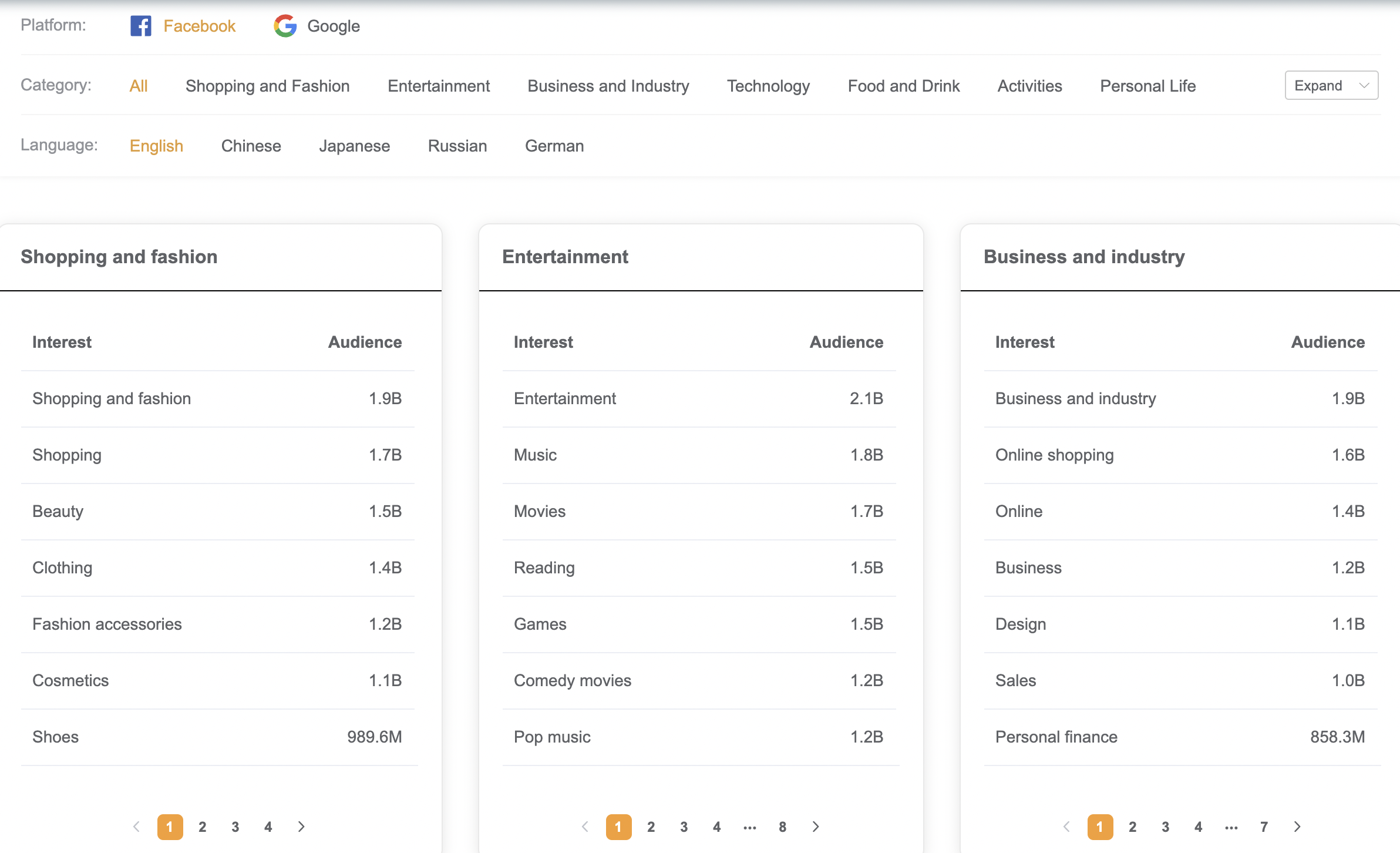Choose Chinese language

point(251,146)
